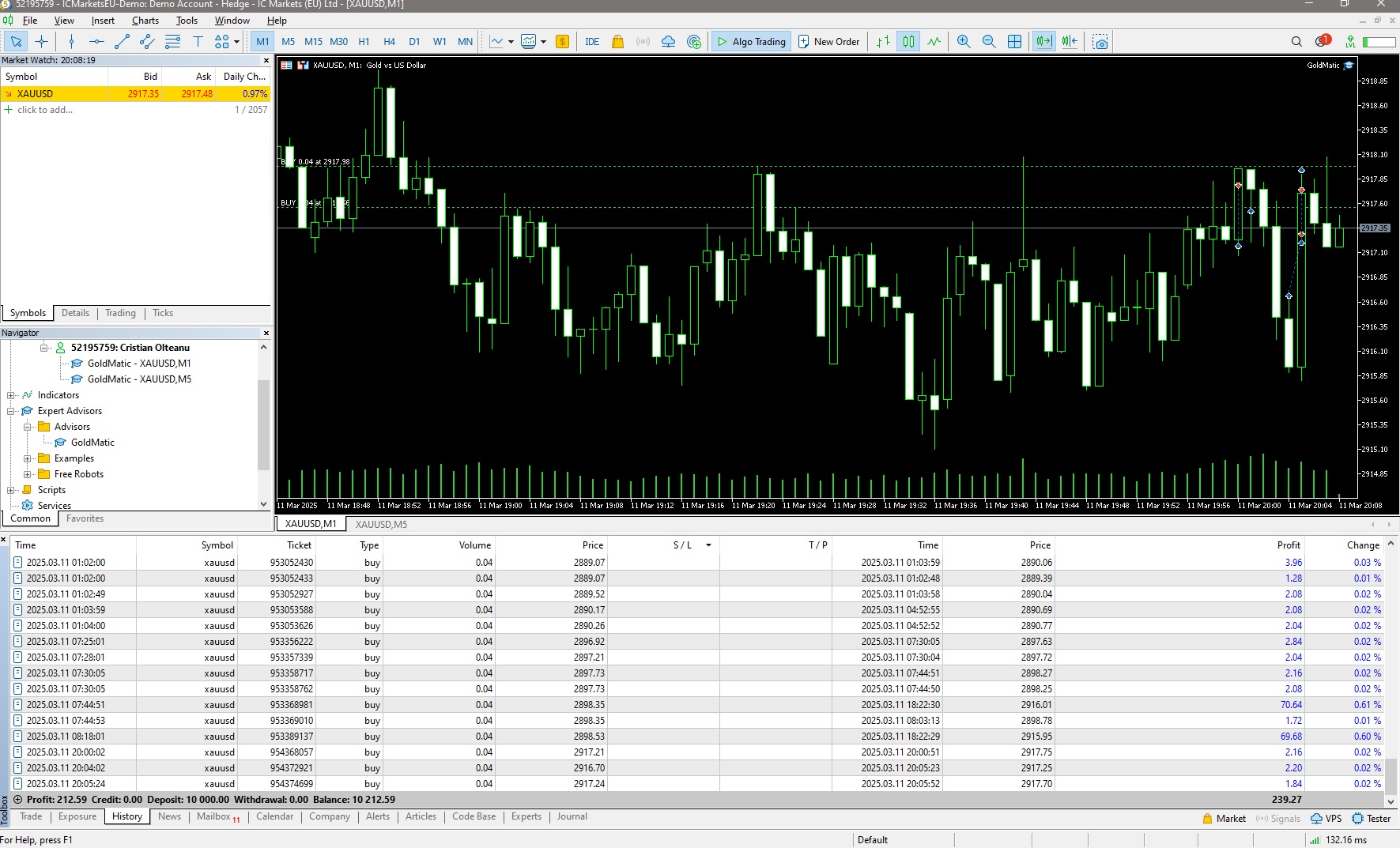1400x848 pixels.
Task: Switch chart to candlestick mode
Action: pos(909,42)
